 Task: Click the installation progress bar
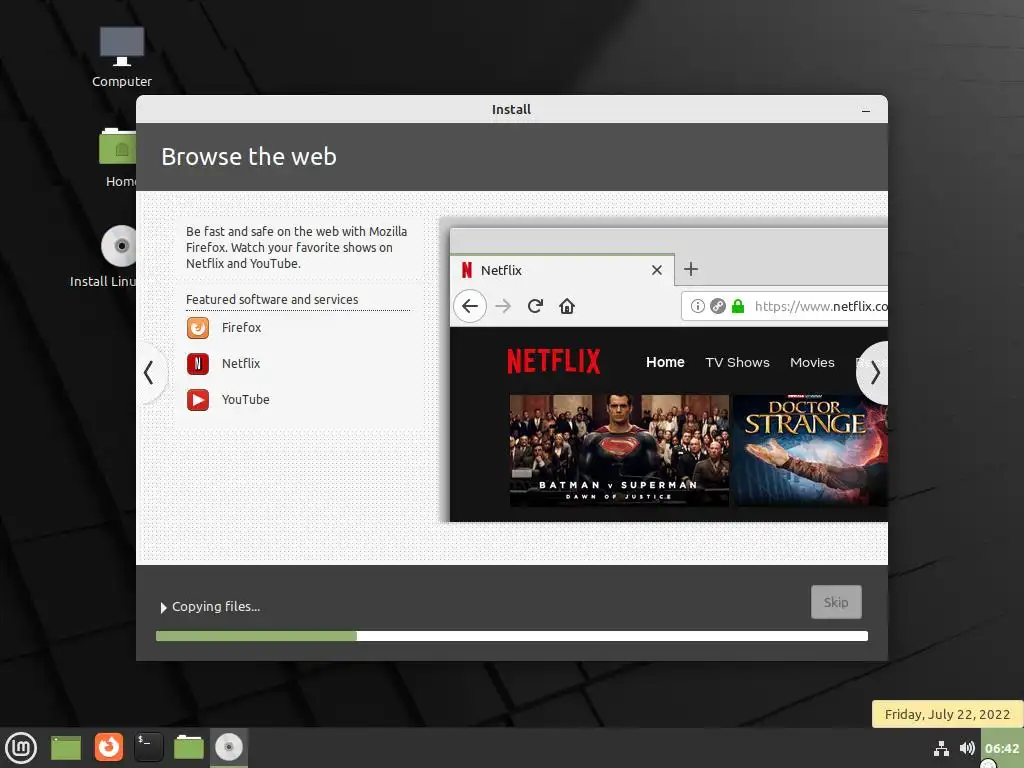click(x=511, y=636)
